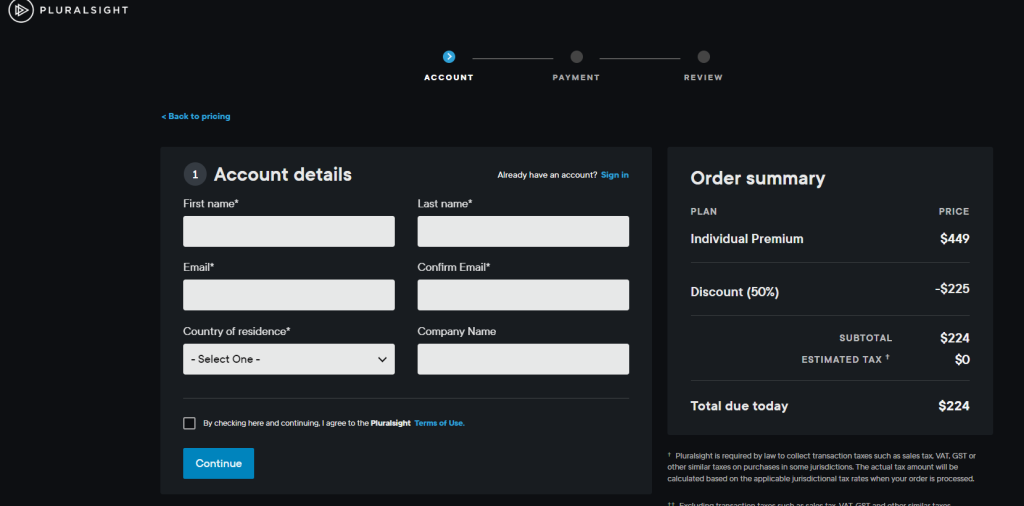Click the Continue button
1024x506 pixels.
[x=218, y=464]
